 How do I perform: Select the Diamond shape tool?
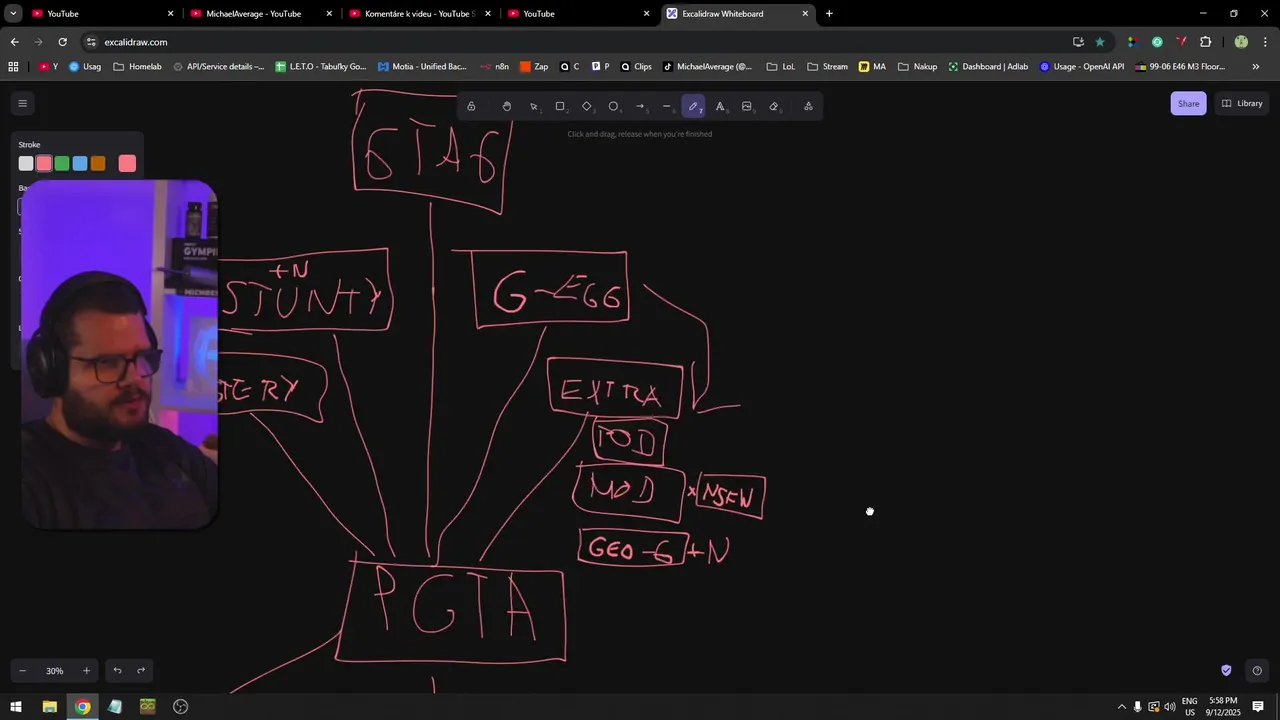pyautogui.click(x=587, y=106)
